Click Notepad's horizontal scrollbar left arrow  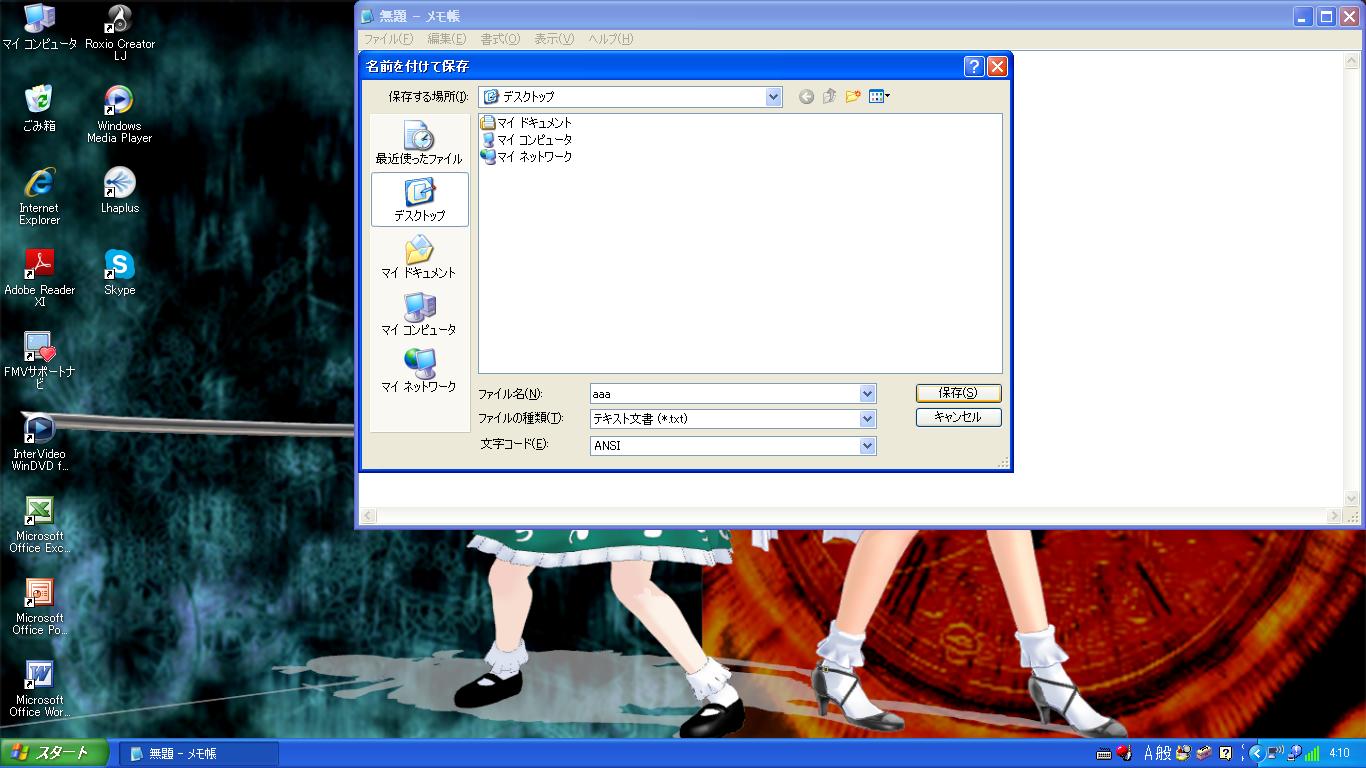(368, 516)
